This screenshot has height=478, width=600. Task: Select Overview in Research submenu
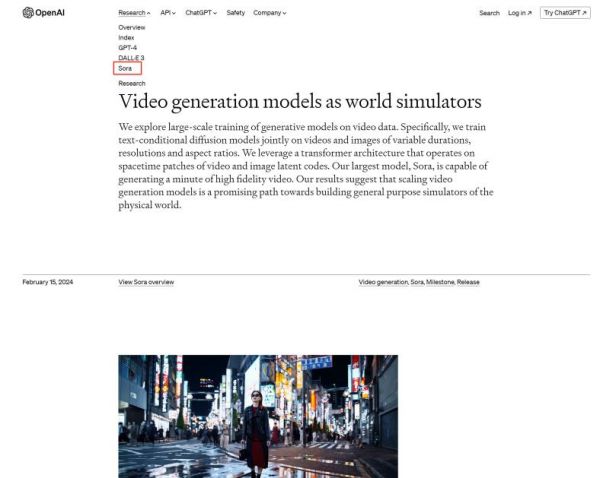[131, 27]
